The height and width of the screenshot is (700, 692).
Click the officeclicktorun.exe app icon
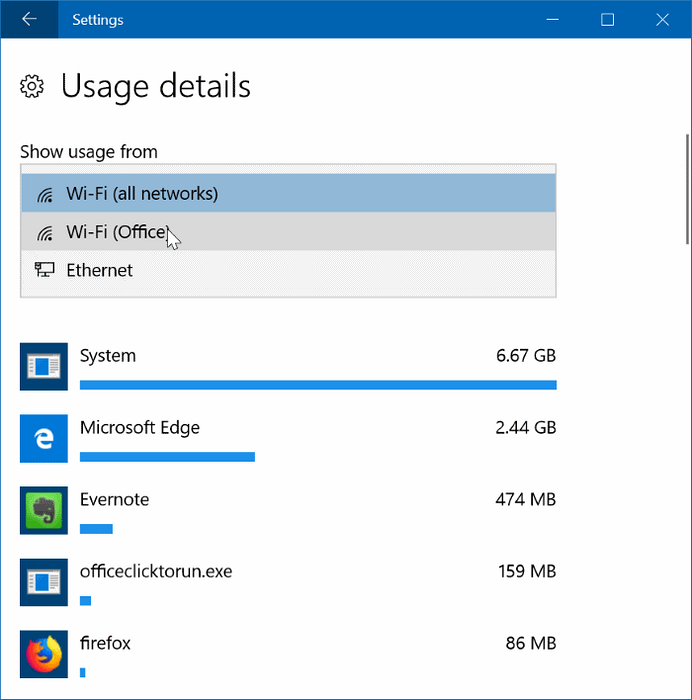(44, 583)
